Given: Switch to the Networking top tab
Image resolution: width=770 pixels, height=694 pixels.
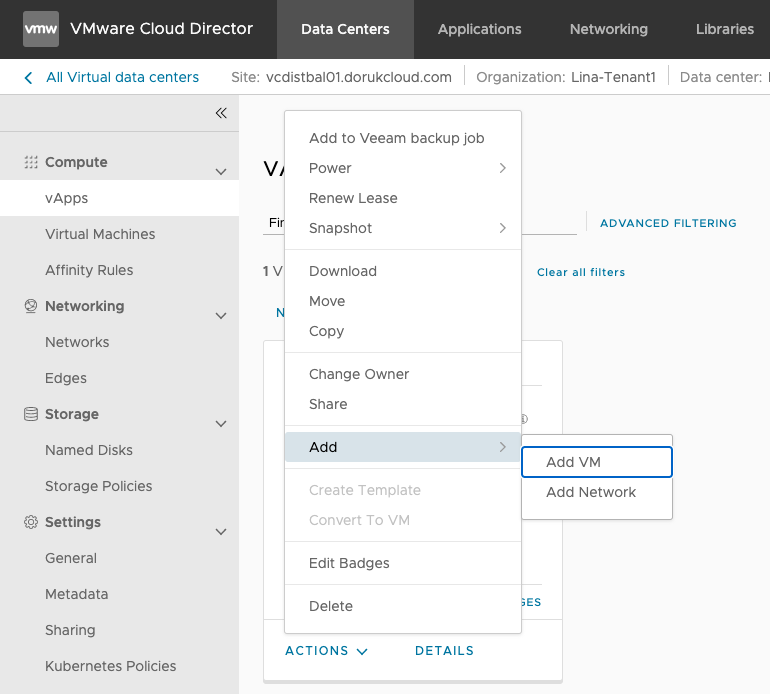Looking at the screenshot, I should tap(608, 29).
